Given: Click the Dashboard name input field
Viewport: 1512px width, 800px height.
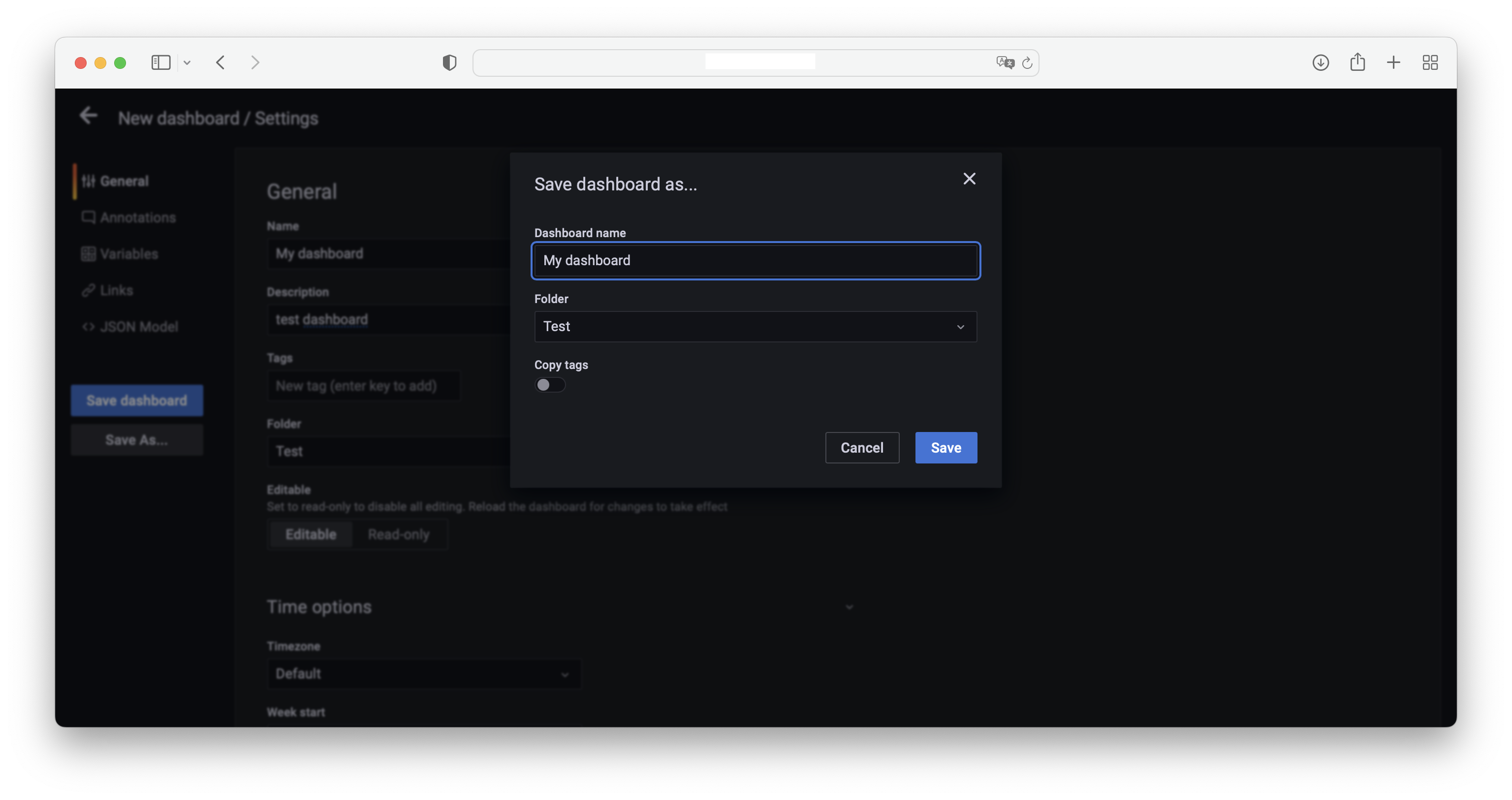Looking at the screenshot, I should pyautogui.click(x=756, y=260).
